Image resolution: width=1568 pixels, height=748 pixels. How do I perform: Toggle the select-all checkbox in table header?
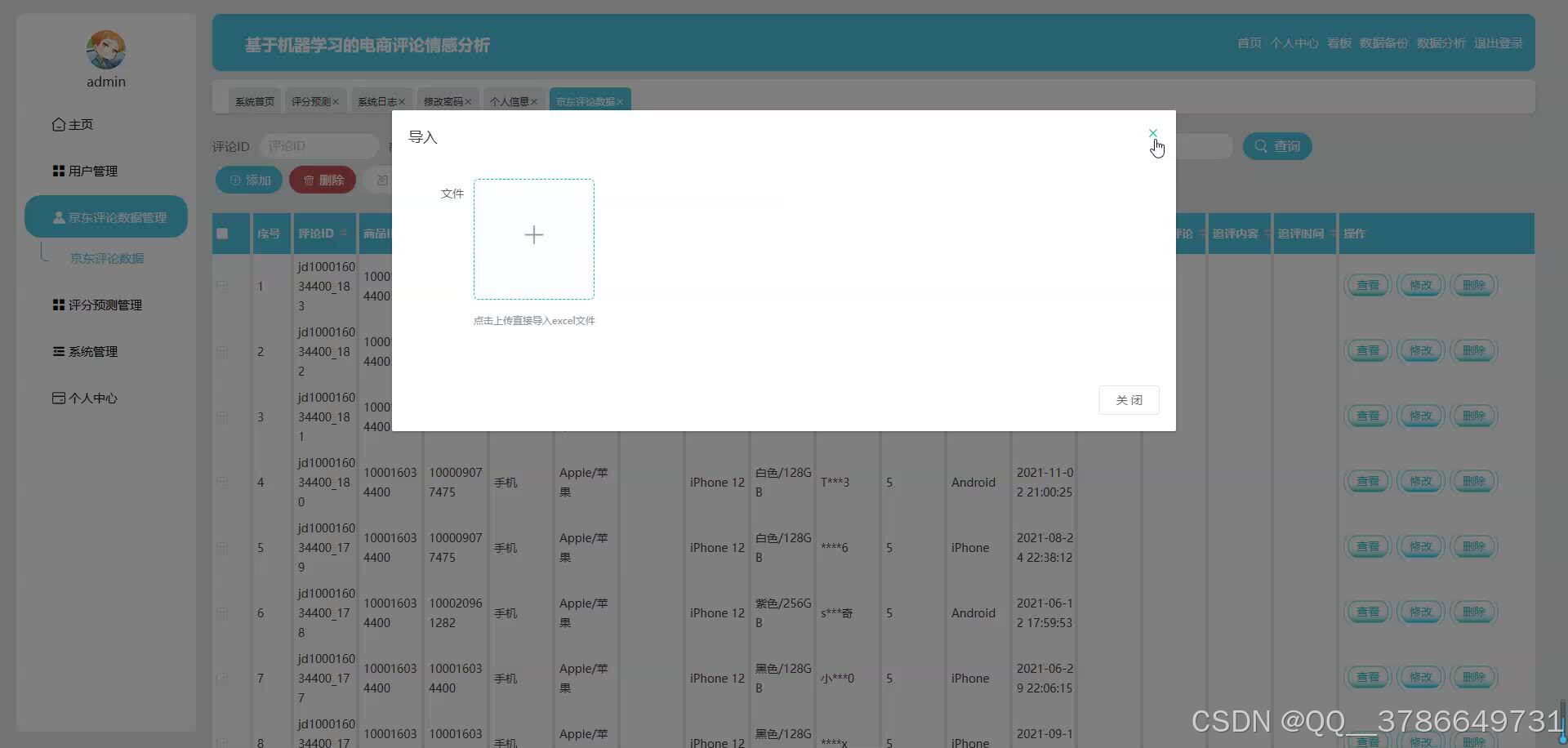(x=222, y=234)
